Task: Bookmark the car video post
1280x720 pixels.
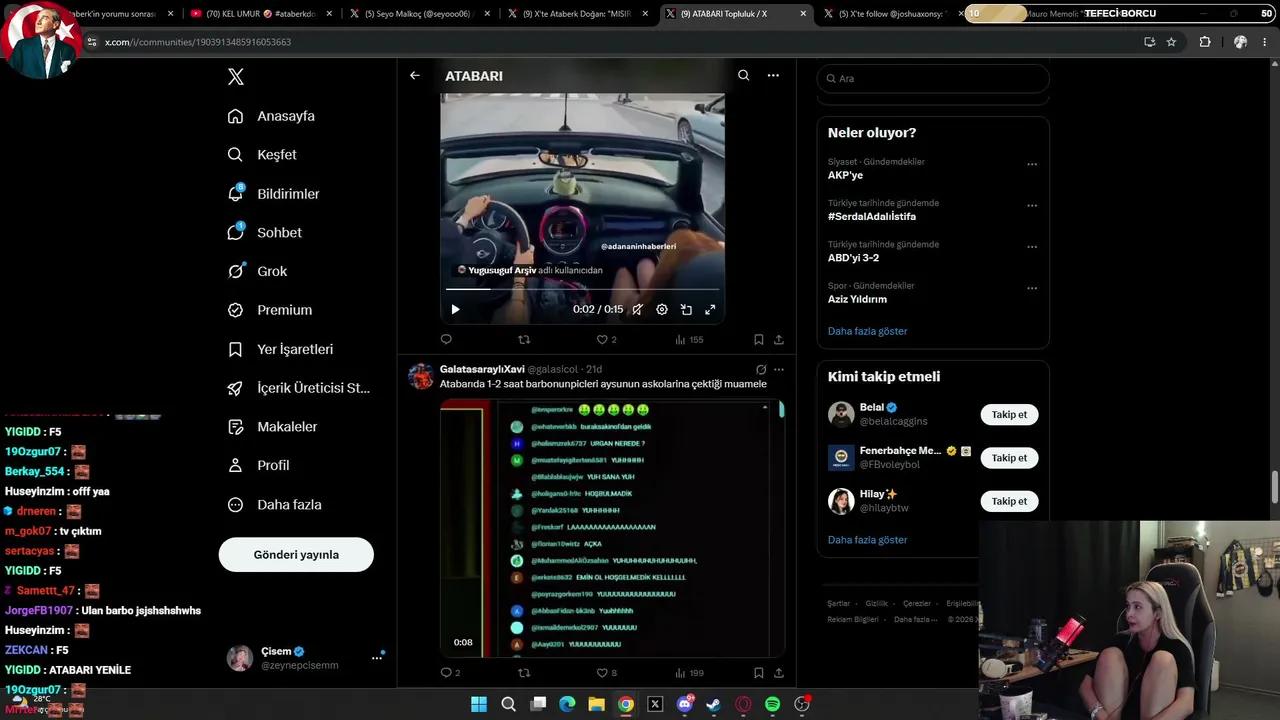Action: click(759, 340)
